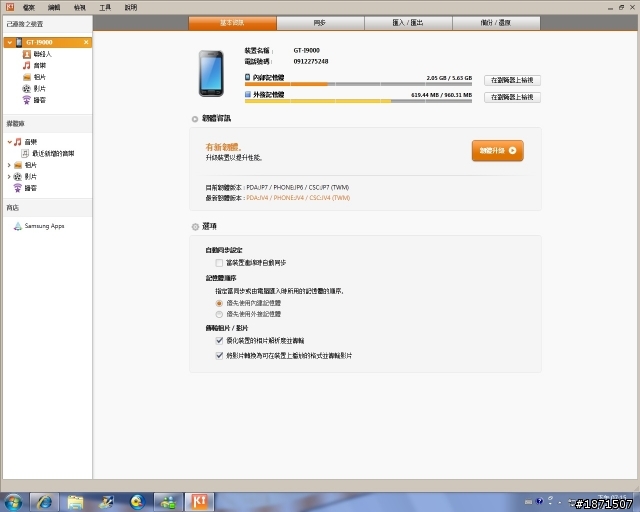Click 2.05 GB / 5.63 GB storage text
The height and width of the screenshot is (512, 640).
[x=449, y=78]
